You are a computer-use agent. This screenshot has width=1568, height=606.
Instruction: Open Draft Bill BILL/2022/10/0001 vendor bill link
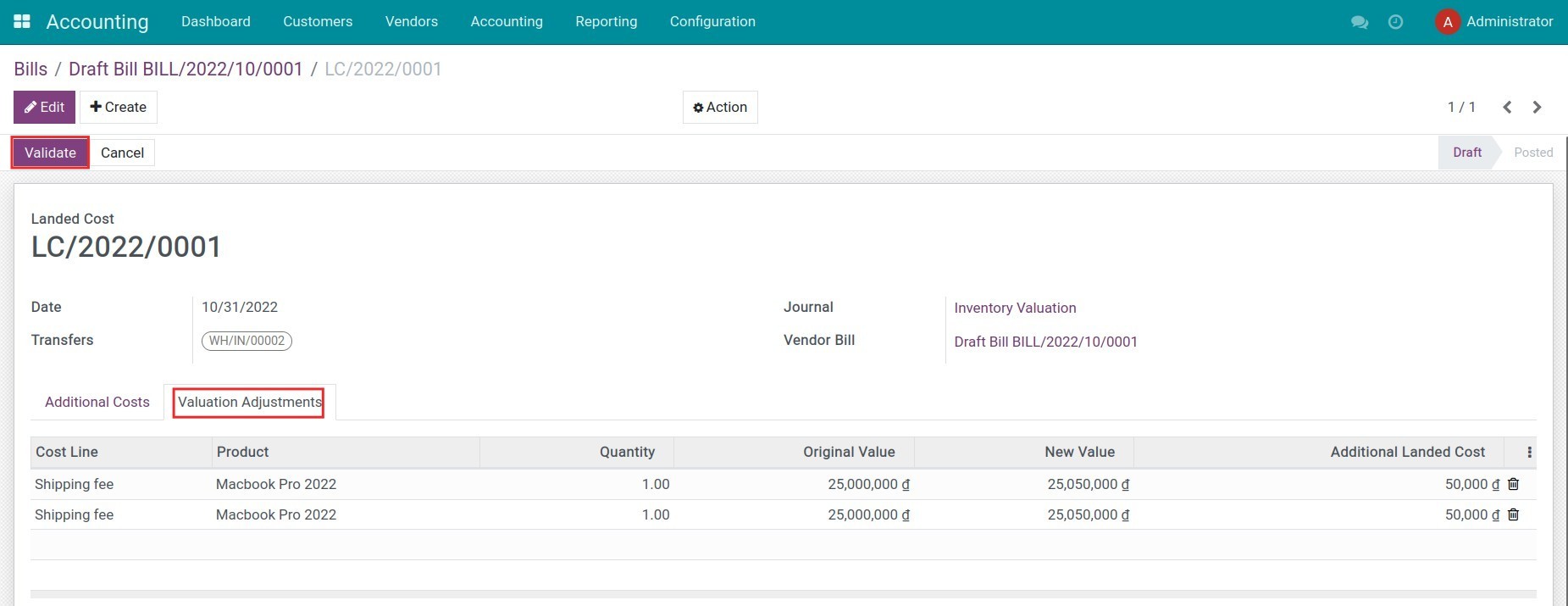click(1045, 342)
